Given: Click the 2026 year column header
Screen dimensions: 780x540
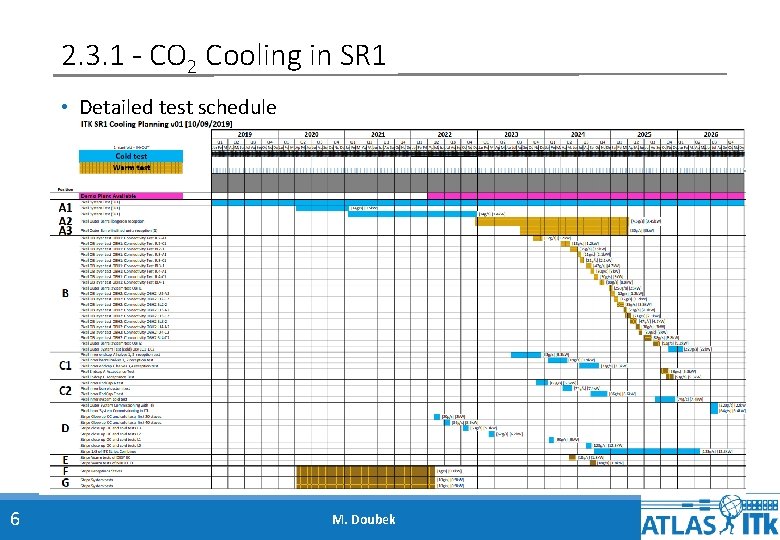Looking at the screenshot, I should 711,134.
